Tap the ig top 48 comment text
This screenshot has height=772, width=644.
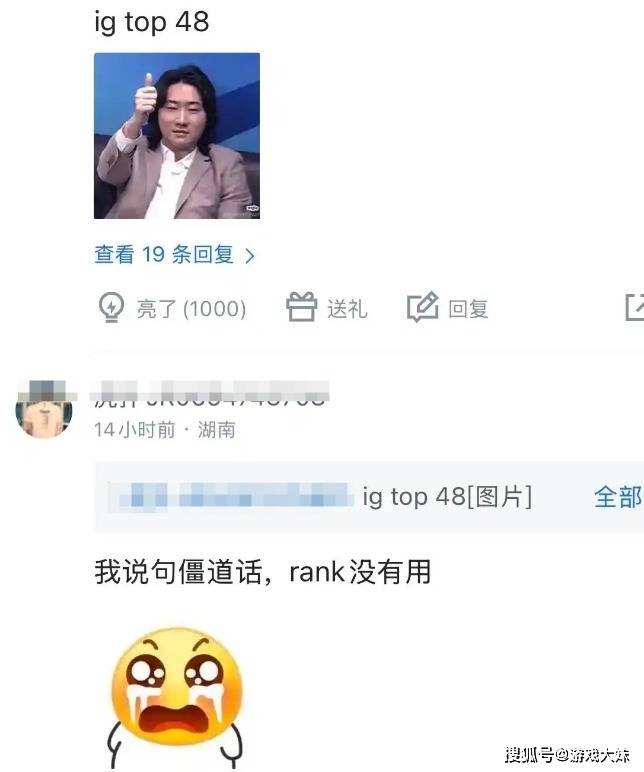[x=152, y=23]
